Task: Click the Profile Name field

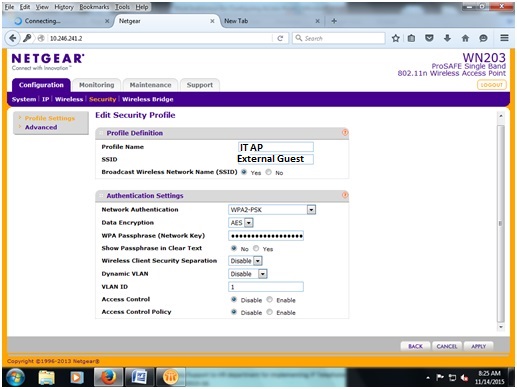Action: pos(276,147)
